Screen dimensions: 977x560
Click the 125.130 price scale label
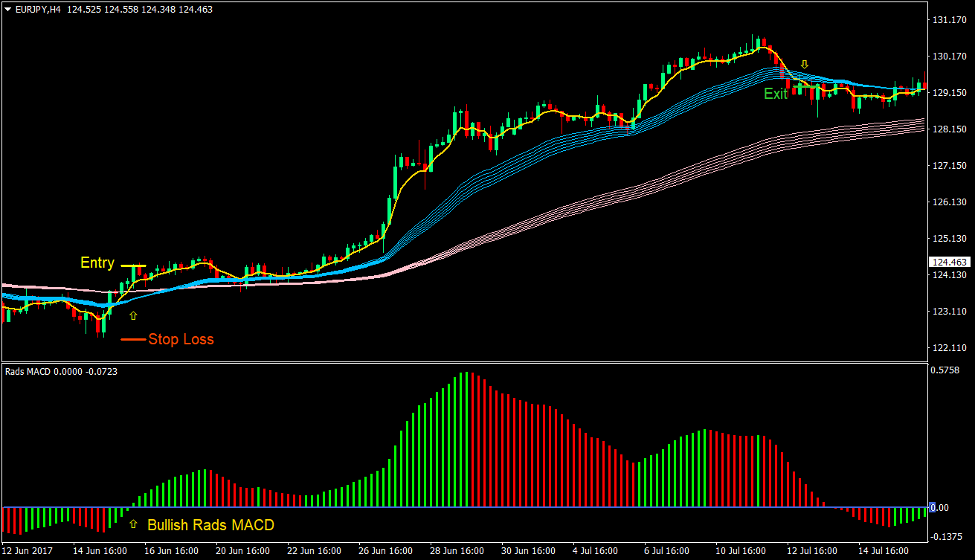950,239
